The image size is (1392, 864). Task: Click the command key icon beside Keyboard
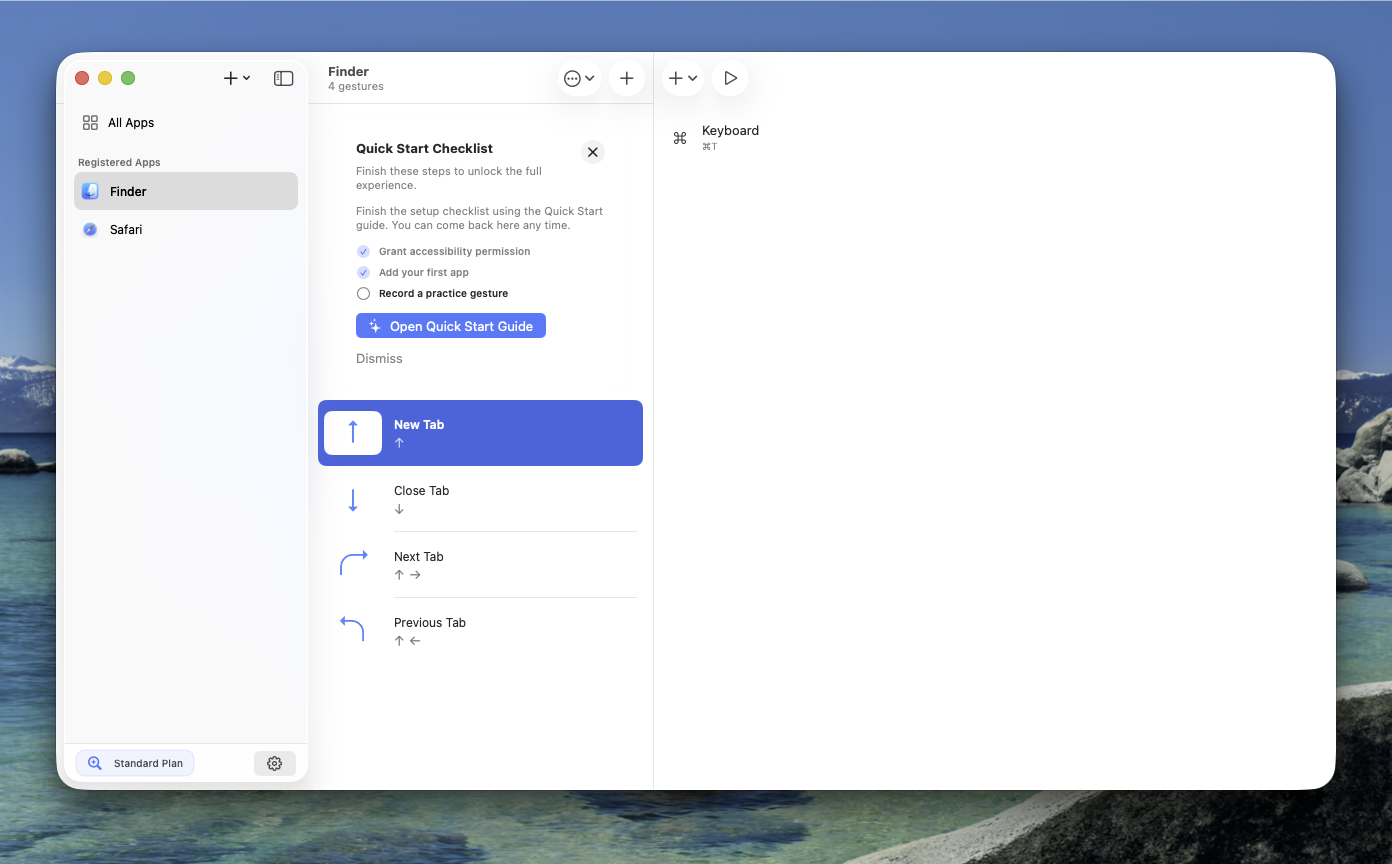679,136
